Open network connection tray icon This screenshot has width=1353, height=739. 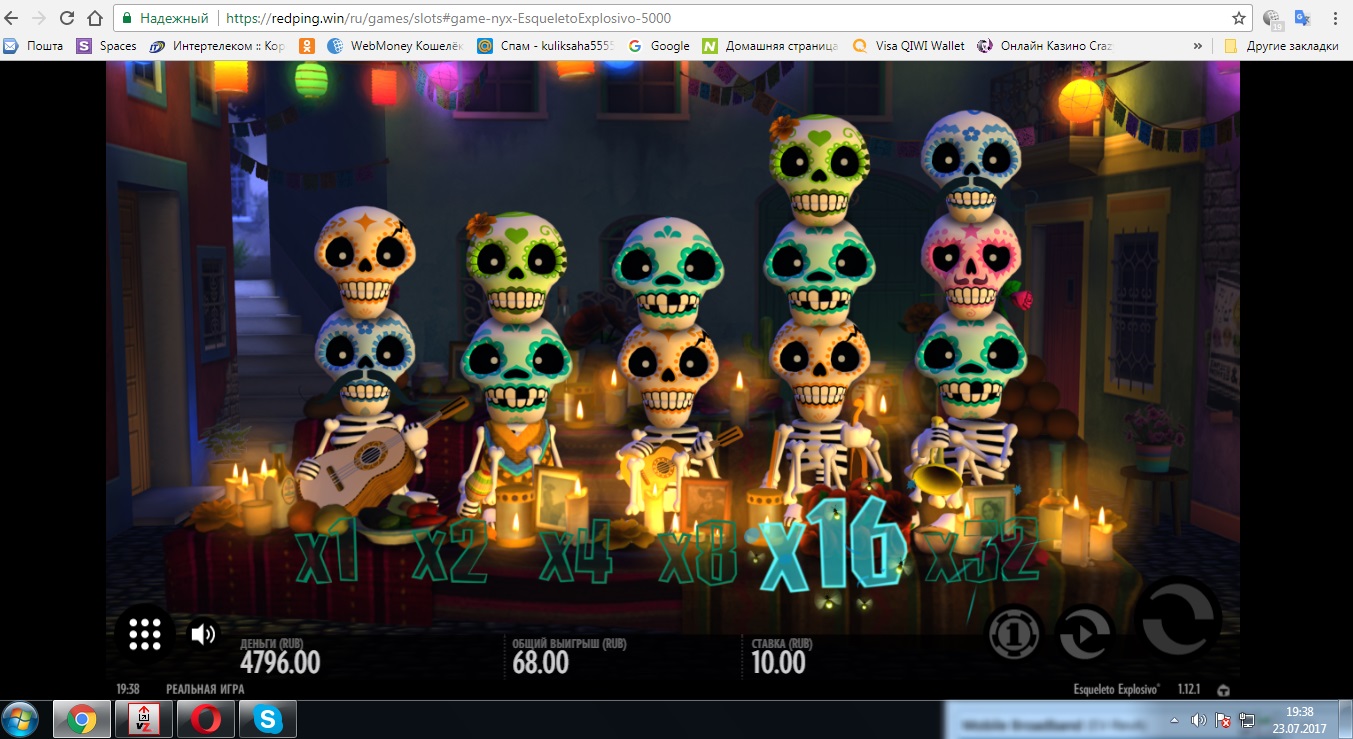(1247, 720)
